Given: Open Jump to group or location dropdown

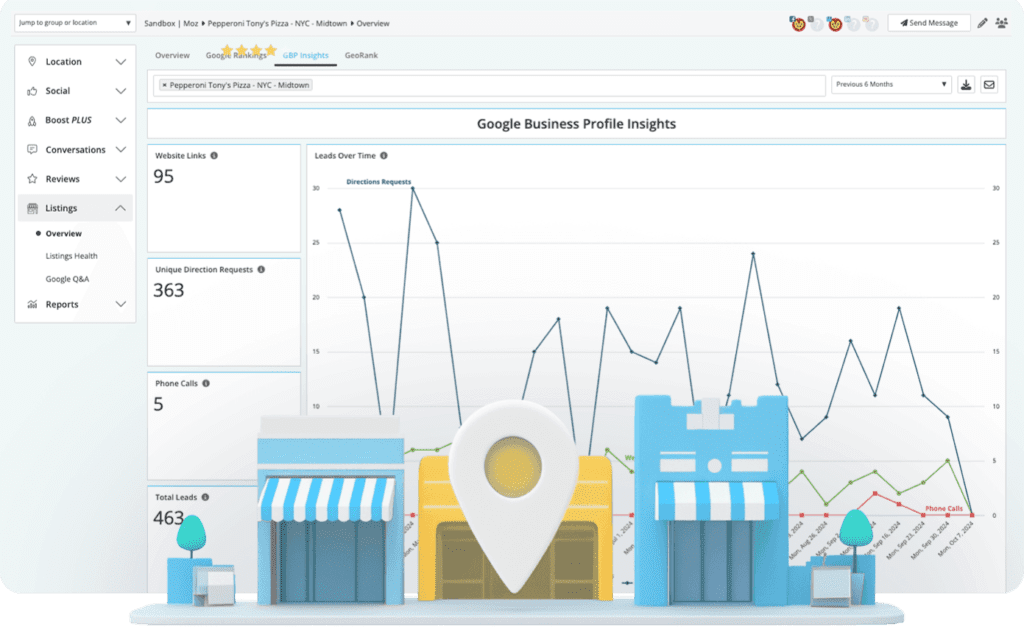Looking at the screenshot, I should 74,23.
